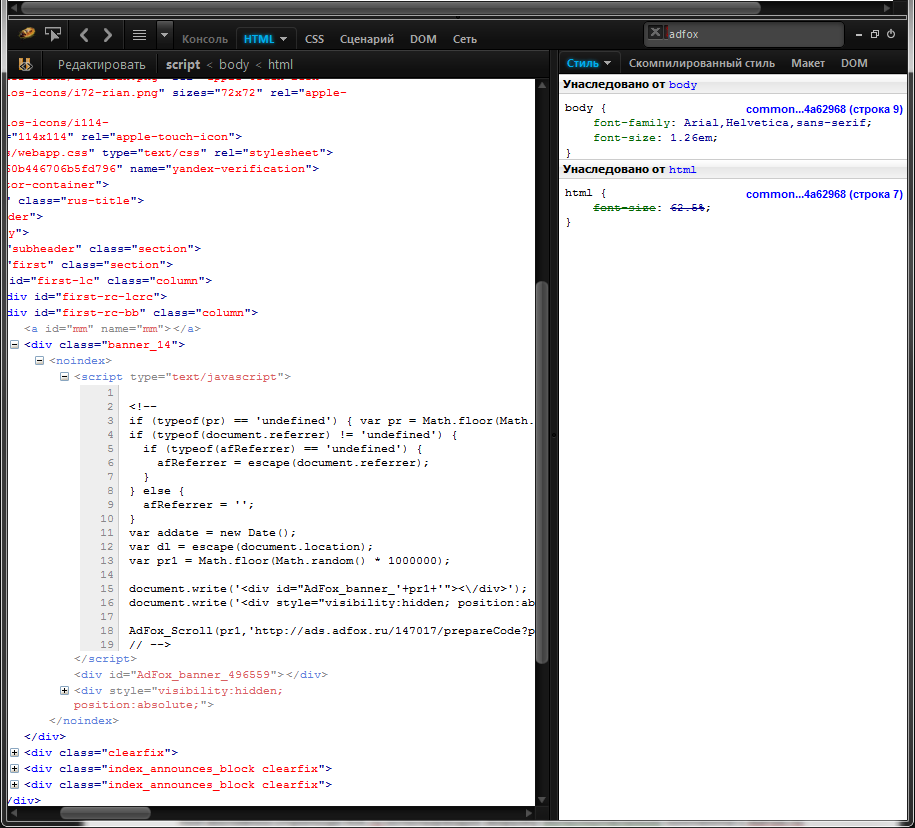Collapse the noindex node

tap(39, 360)
